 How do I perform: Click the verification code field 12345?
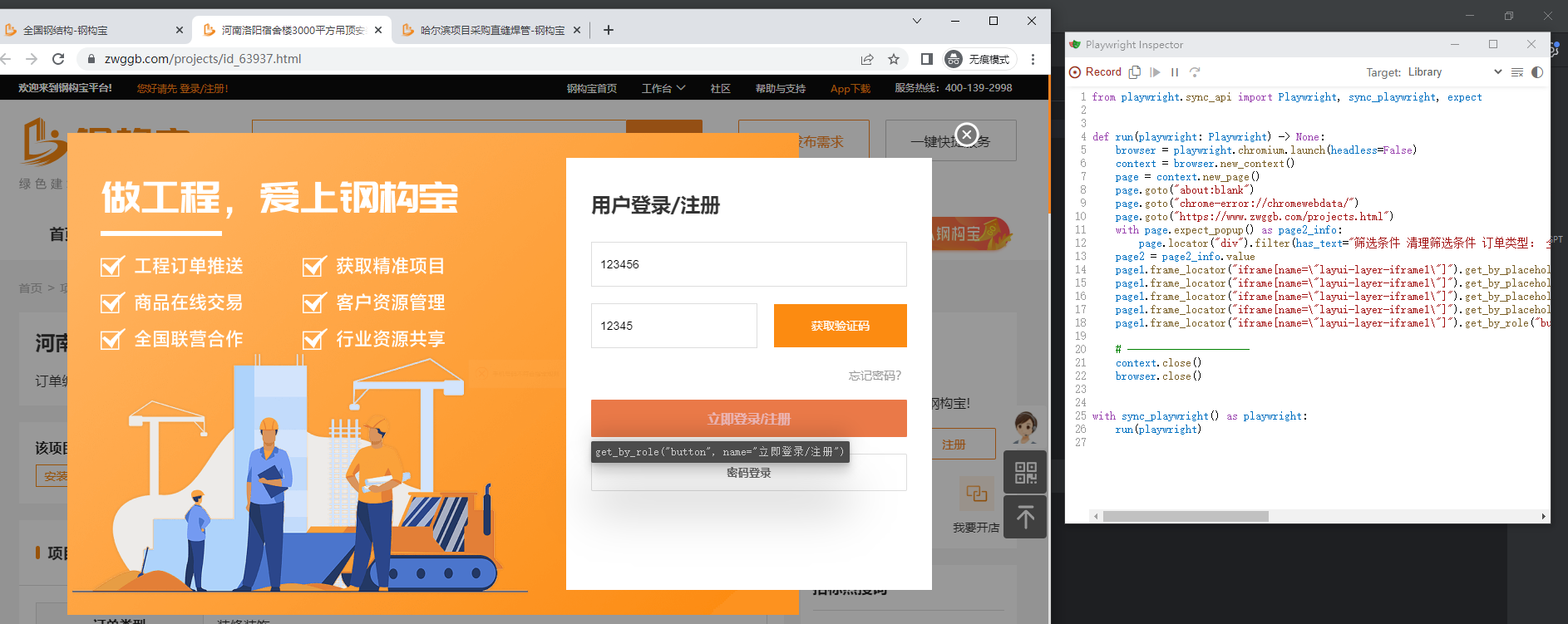click(674, 326)
